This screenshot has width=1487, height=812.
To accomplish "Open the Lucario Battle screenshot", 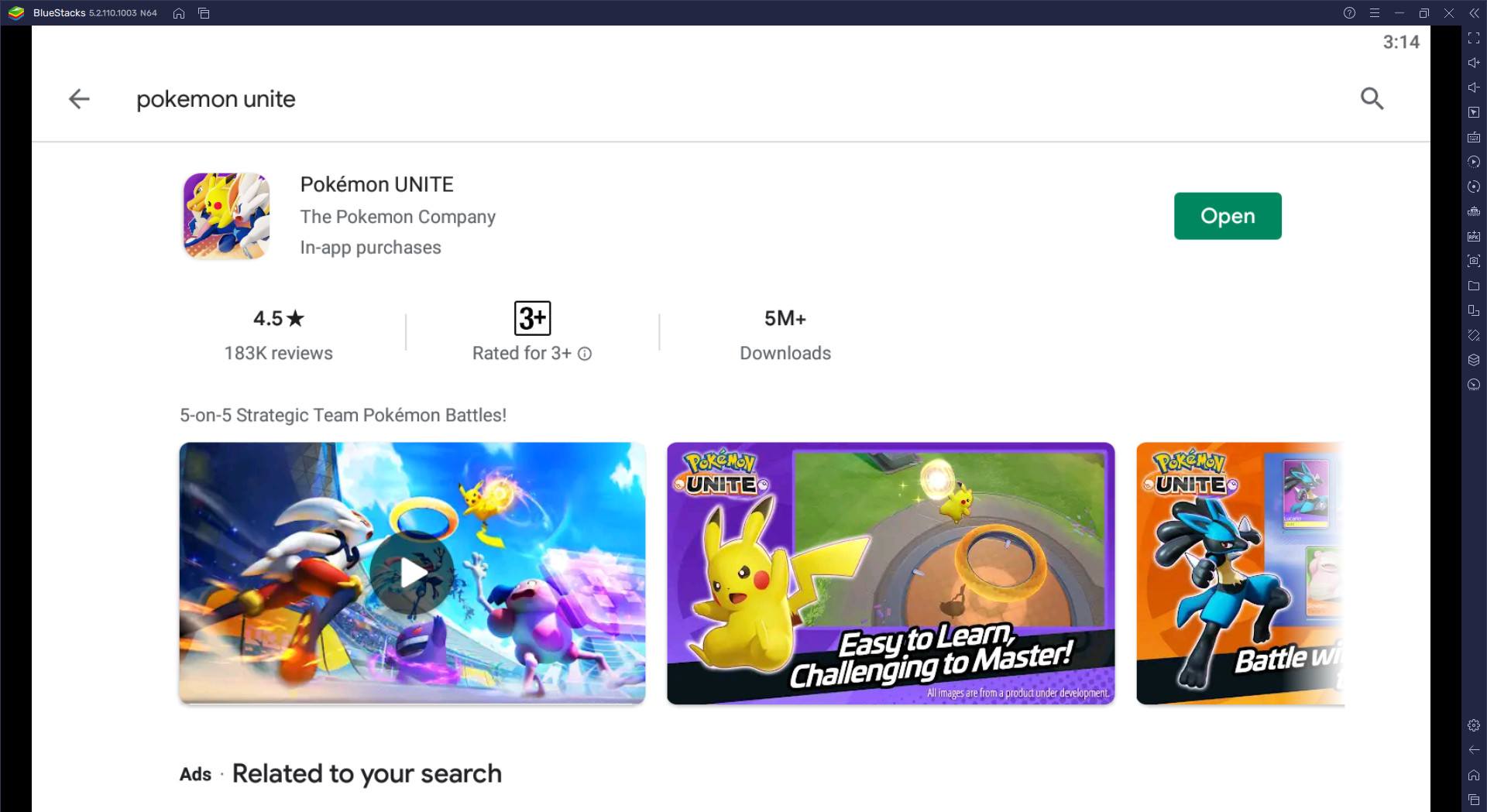I will coord(1240,574).
